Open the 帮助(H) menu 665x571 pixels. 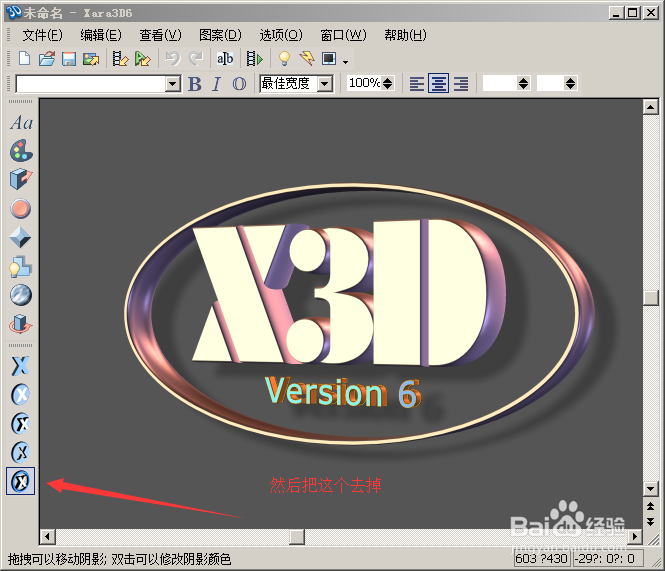405,35
